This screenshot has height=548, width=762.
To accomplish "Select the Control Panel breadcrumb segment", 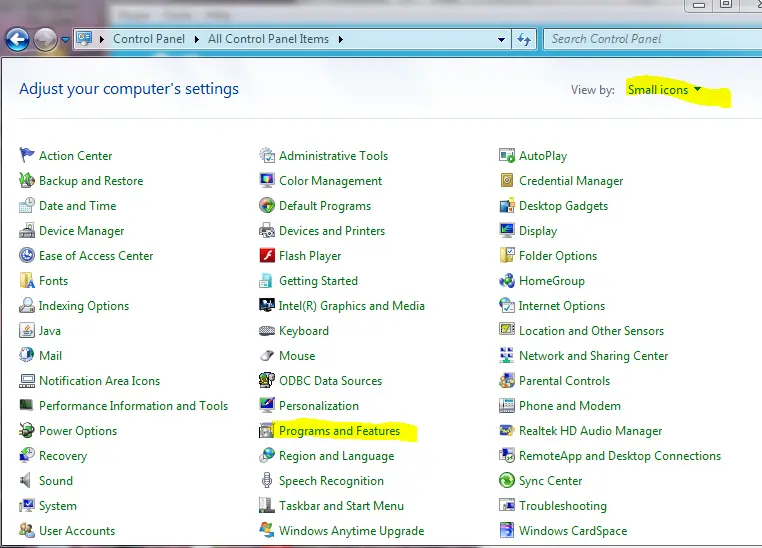I will coord(149,39).
